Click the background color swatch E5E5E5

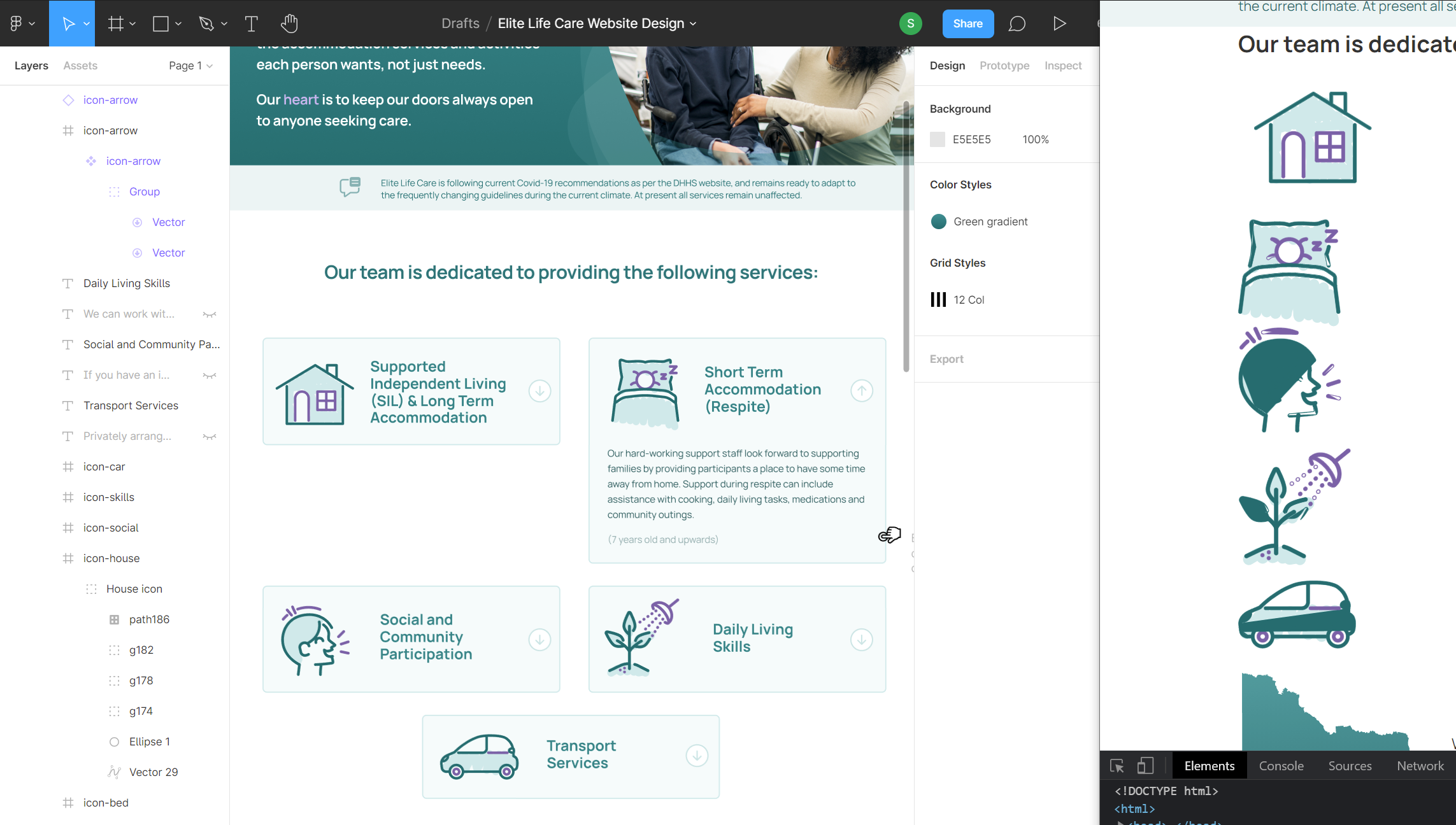(938, 139)
